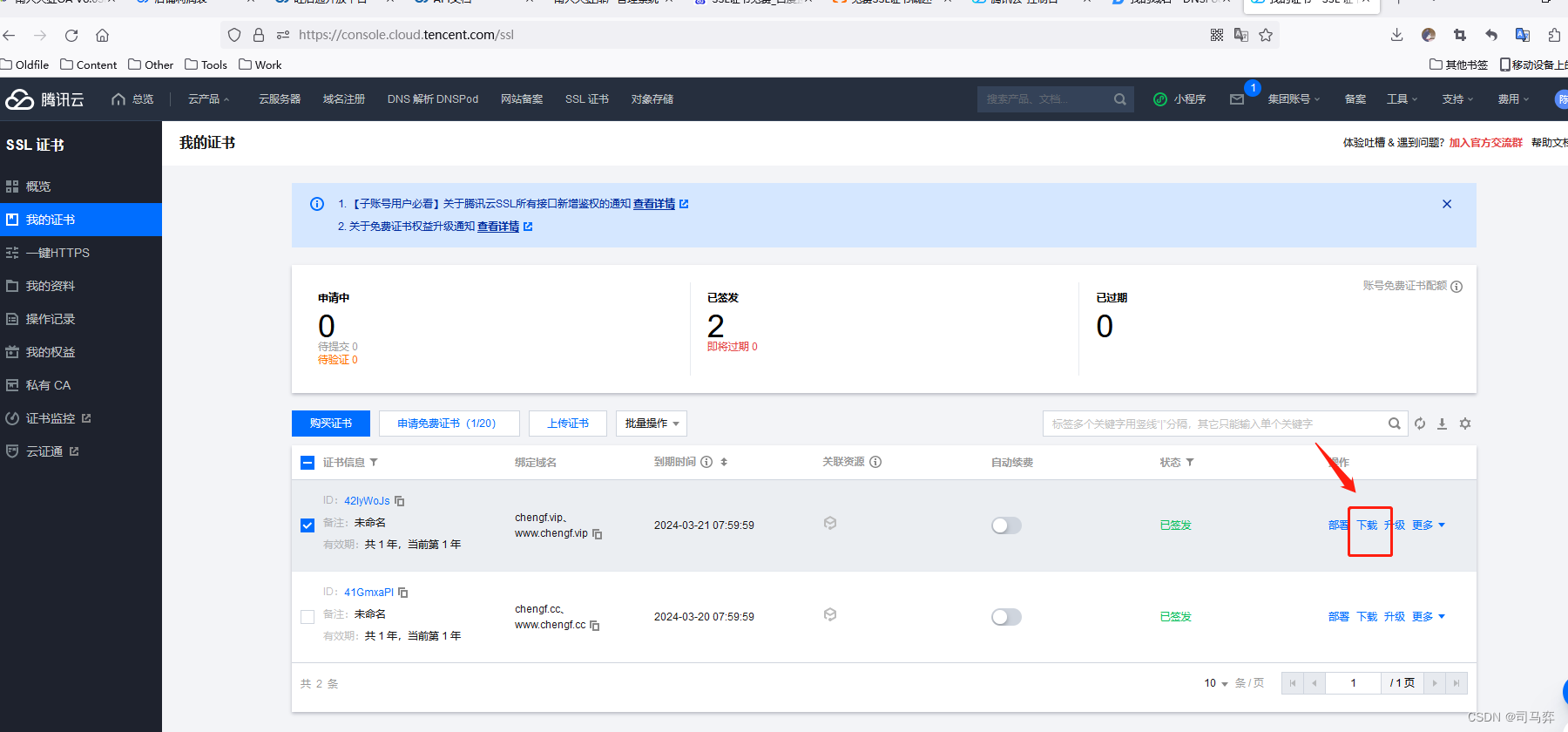
Task: Click the 上传证书 button
Action: coord(568,424)
